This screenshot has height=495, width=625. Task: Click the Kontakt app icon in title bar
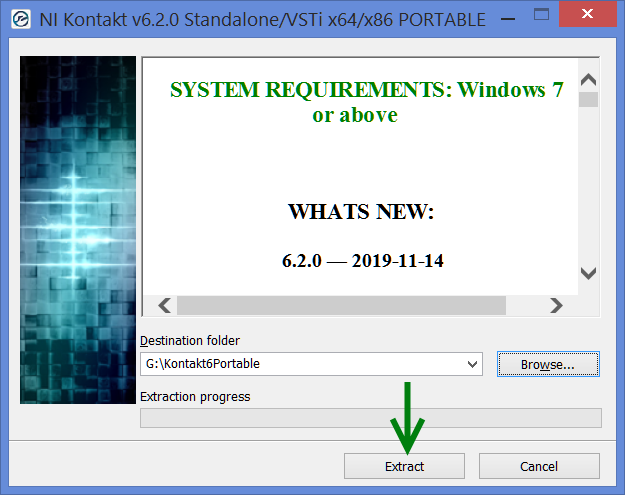click(21, 19)
